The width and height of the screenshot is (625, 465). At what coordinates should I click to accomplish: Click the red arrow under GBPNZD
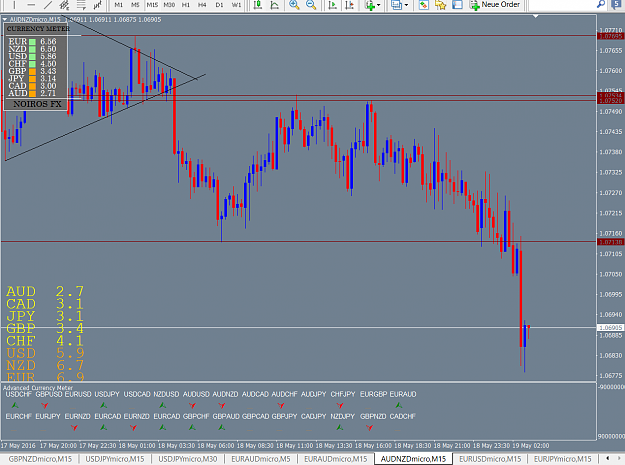click(x=369, y=428)
